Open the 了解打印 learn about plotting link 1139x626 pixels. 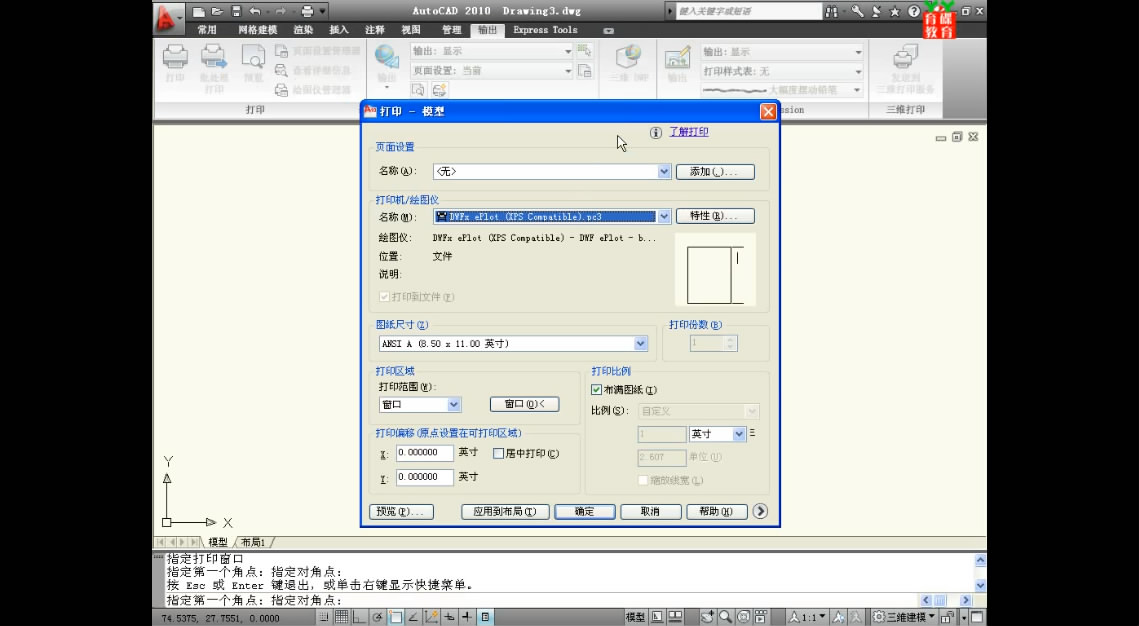[689, 132]
